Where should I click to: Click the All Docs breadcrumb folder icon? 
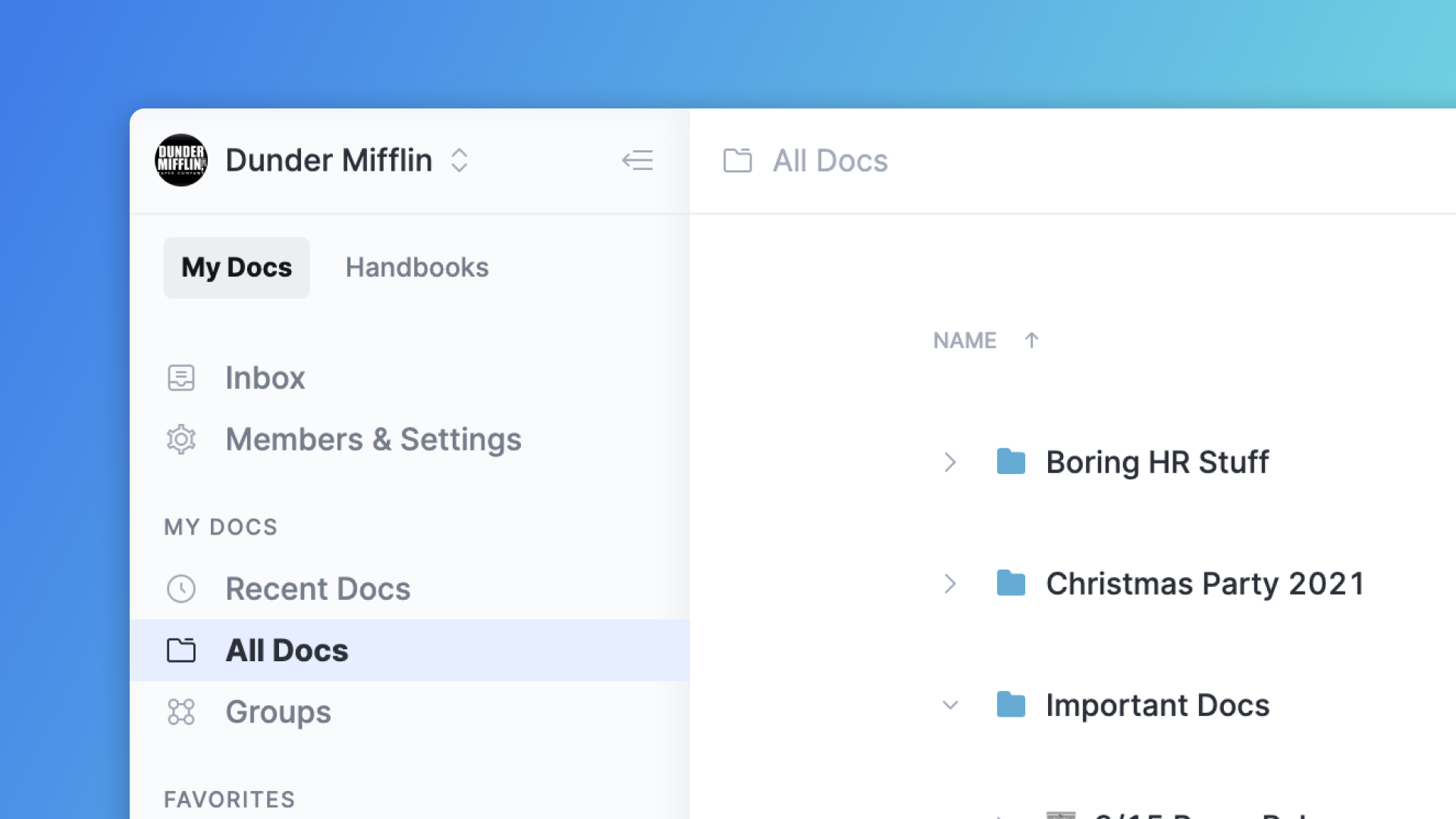tap(737, 160)
